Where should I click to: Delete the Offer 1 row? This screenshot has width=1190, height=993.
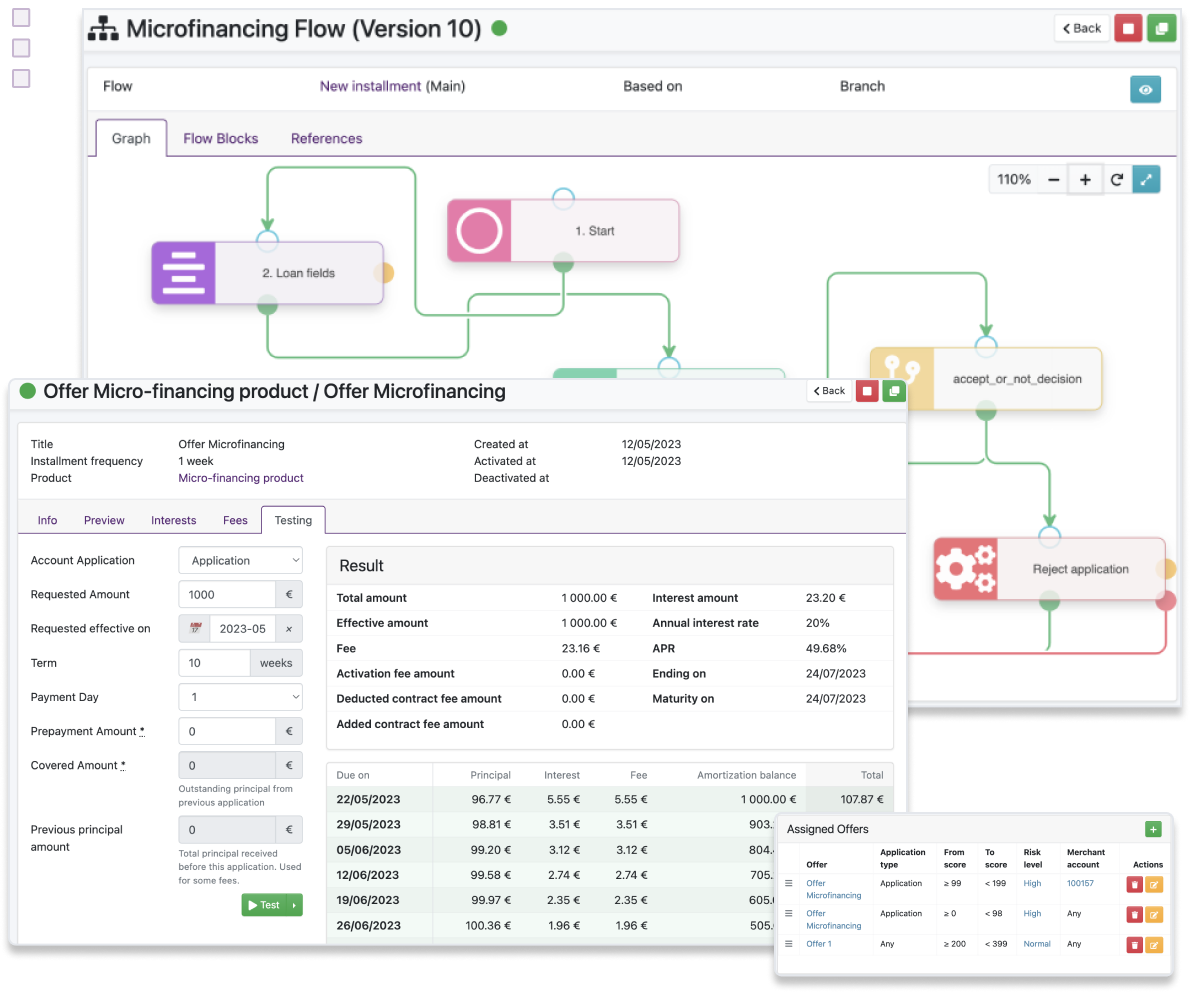(x=1134, y=944)
